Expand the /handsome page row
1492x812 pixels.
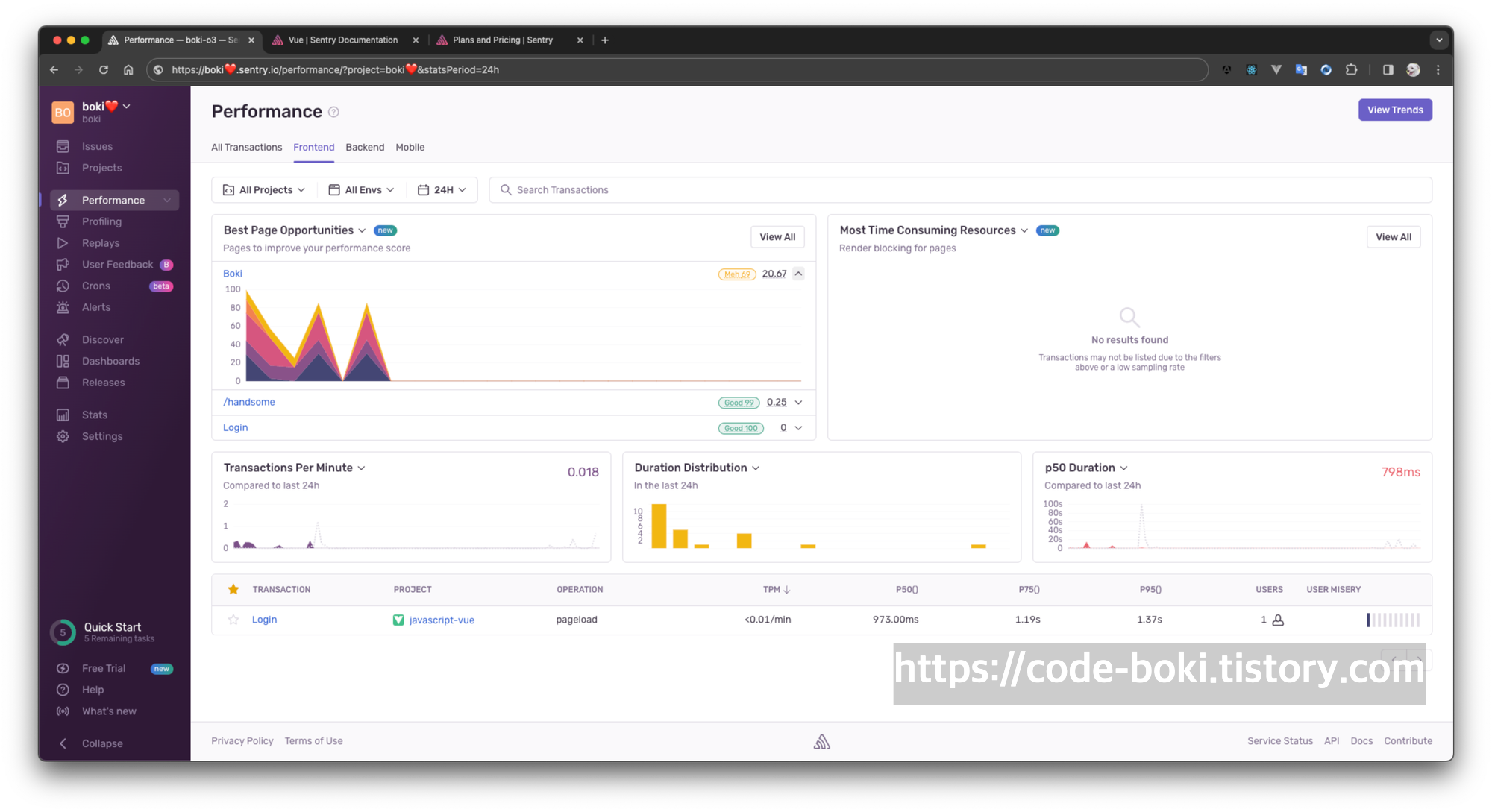798,402
